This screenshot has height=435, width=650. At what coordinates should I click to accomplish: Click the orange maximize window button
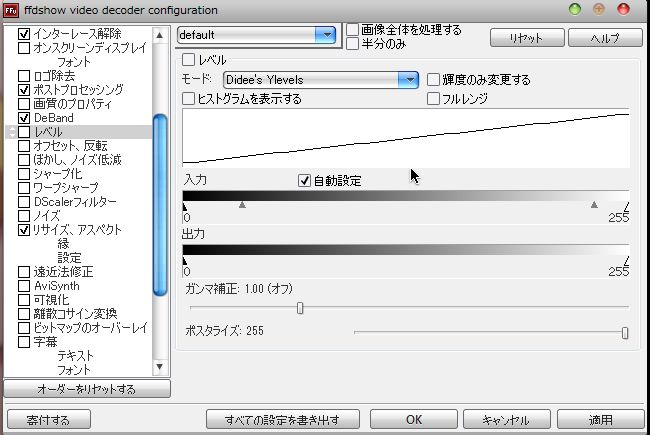pyautogui.click(x=599, y=9)
